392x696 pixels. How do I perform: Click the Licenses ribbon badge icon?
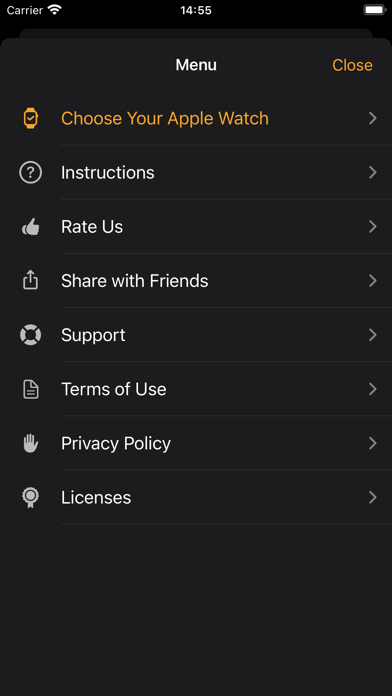(30, 498)
